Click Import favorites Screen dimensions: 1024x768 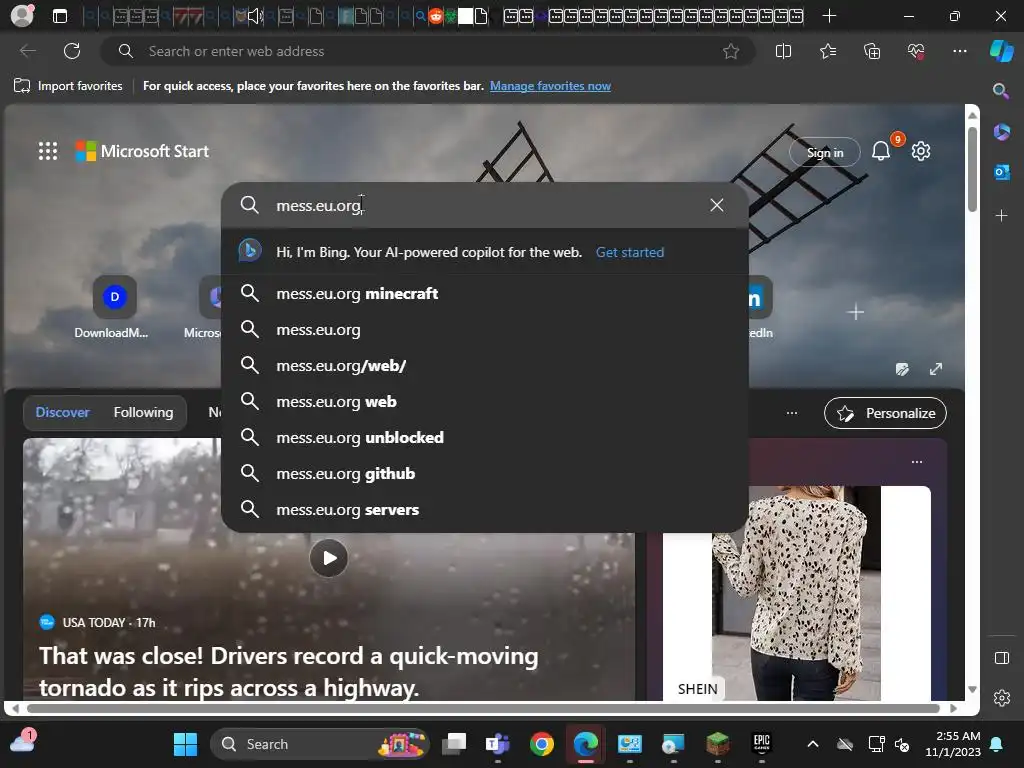tap(68, 86)
